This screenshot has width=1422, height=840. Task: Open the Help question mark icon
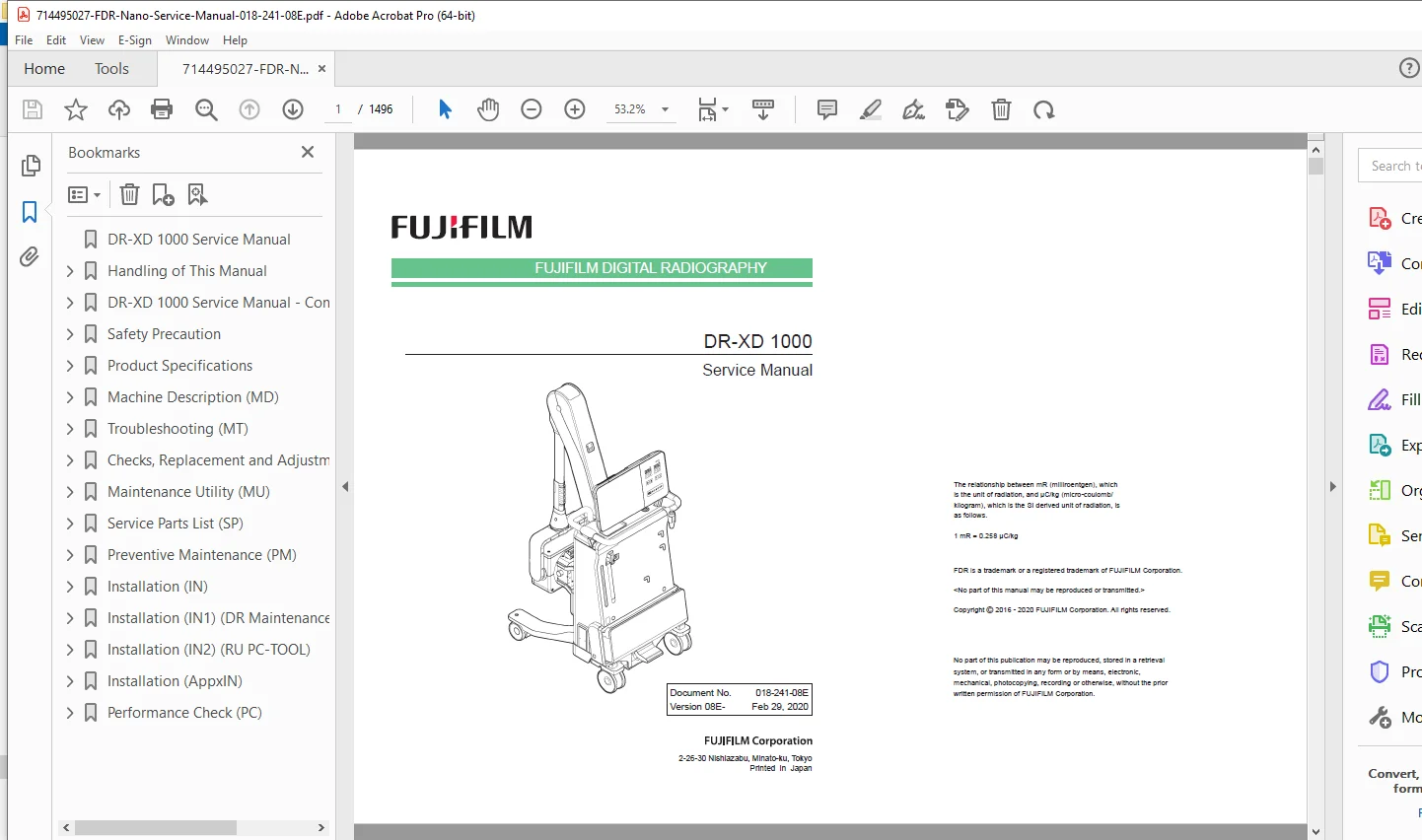tap(1410, 68)
